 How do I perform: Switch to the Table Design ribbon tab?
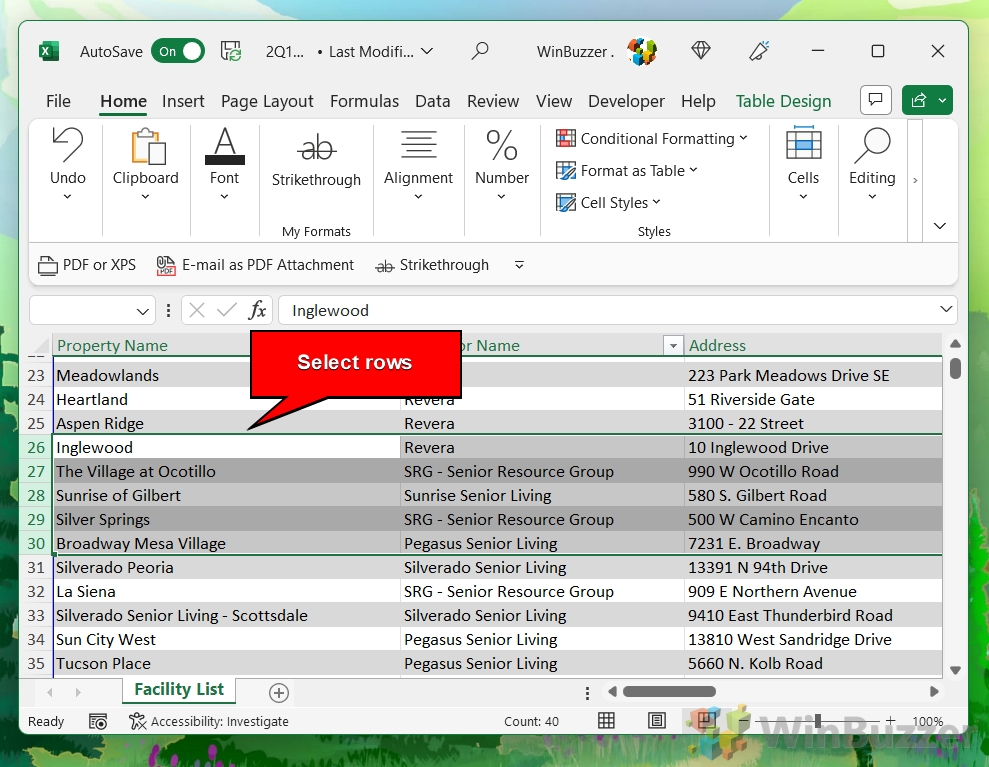(x=783, y=101)
